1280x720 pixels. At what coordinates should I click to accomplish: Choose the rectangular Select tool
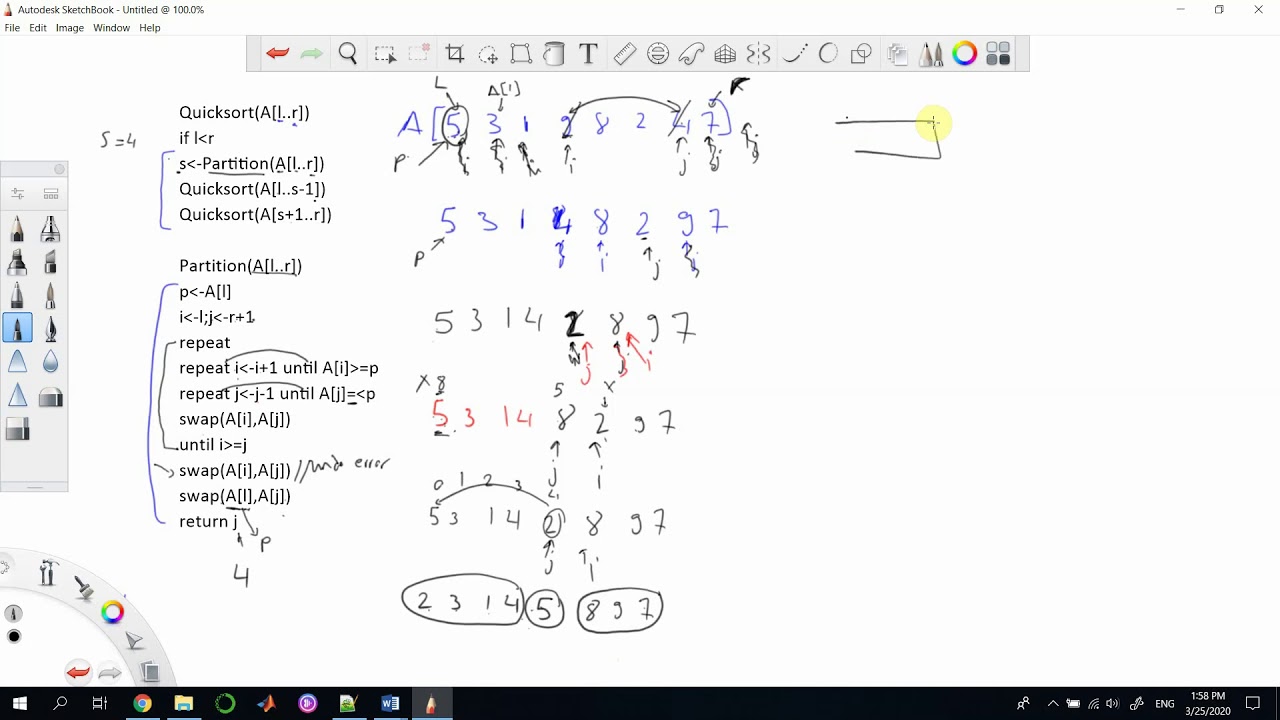click(x=385, y=54)
